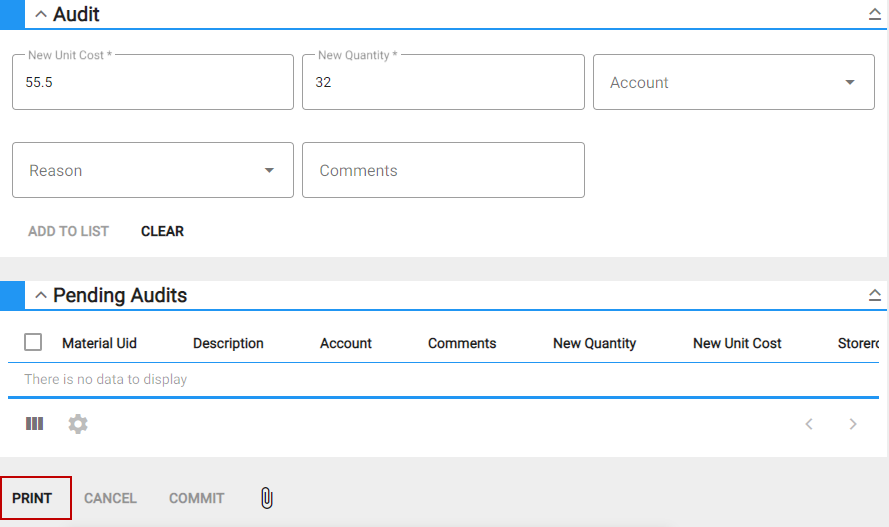
Task: Collapse the Pending Audits panel chevron
Action: (x=41, y=295)
